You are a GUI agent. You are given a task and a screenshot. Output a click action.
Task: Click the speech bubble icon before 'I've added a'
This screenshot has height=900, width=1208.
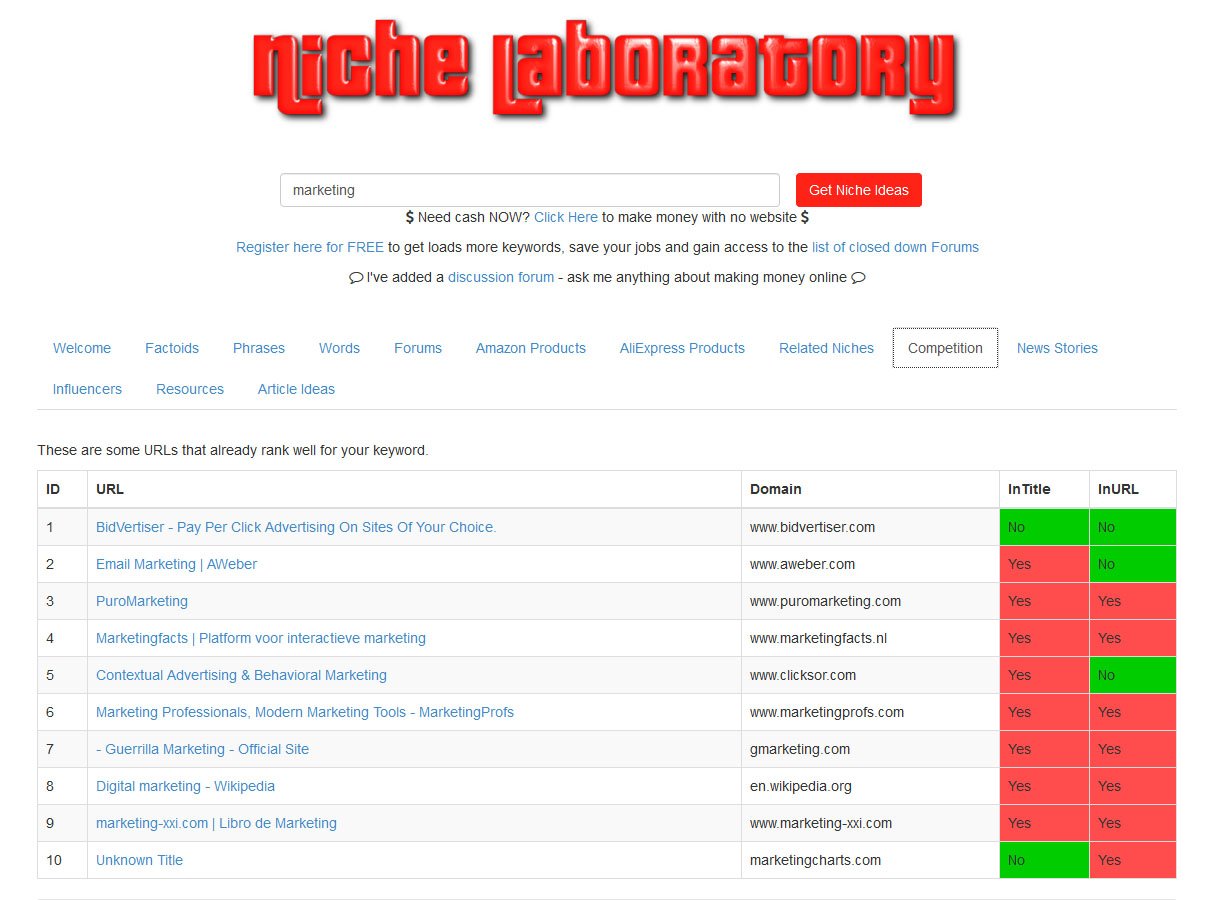[x=356, y=278]
